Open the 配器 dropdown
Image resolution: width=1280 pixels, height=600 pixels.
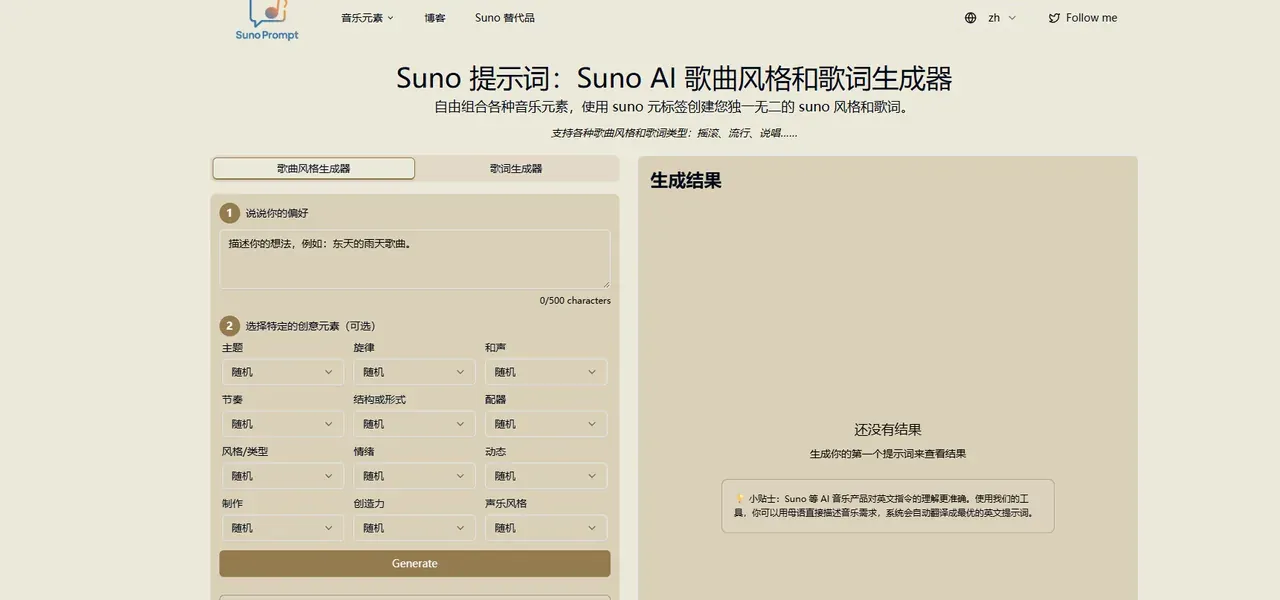546,424
